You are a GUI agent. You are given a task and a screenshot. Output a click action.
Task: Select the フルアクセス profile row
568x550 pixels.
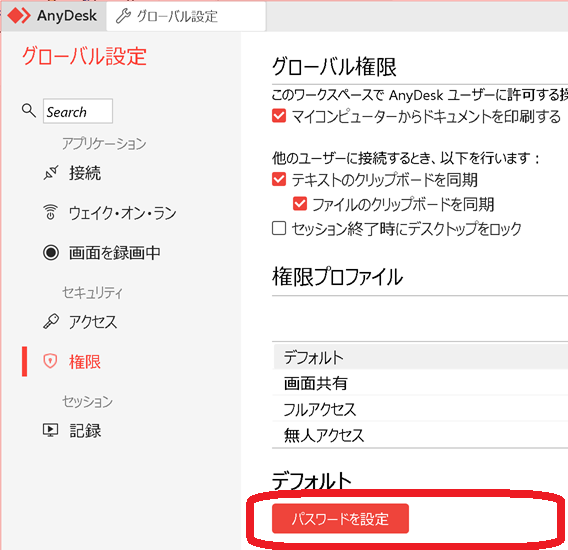click(x=420, y=409)
